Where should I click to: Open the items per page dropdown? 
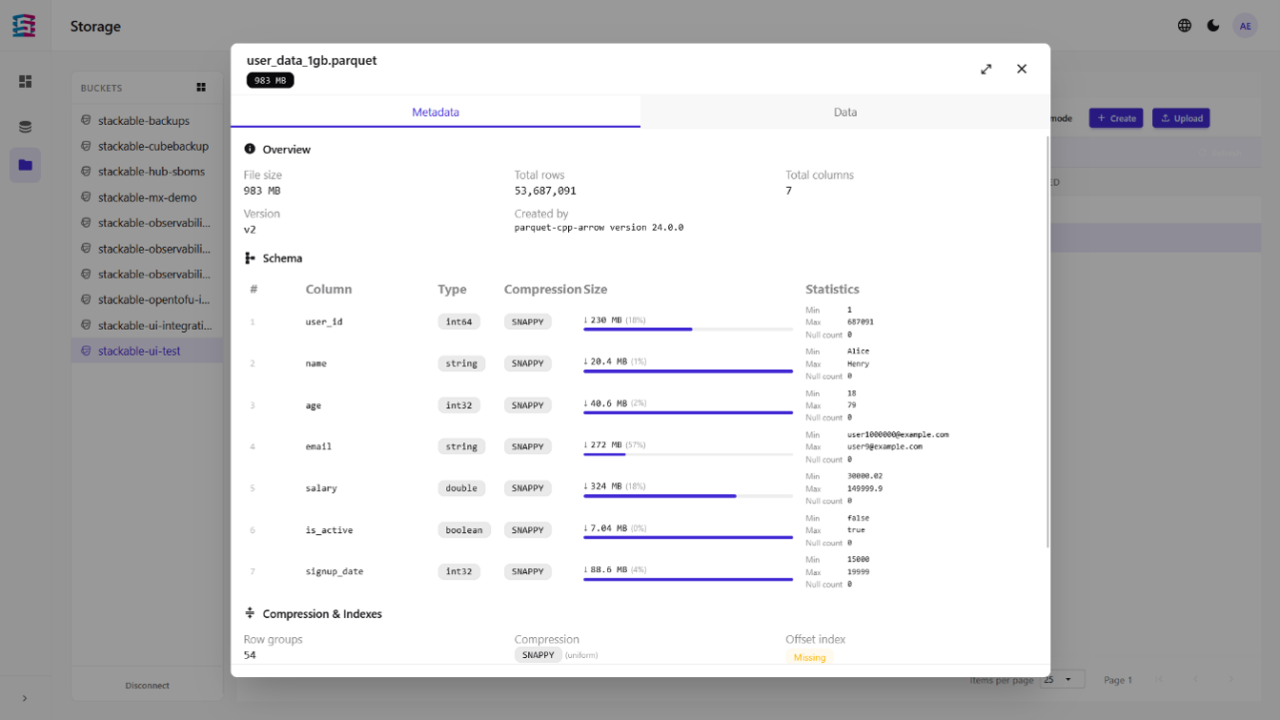point(1062,680)
